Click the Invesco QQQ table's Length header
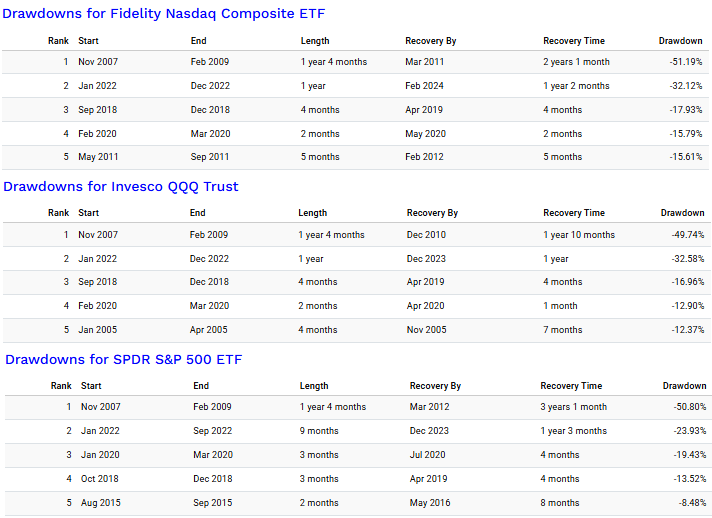This screenshot has height=518, width=712. (x=312, y=213)
